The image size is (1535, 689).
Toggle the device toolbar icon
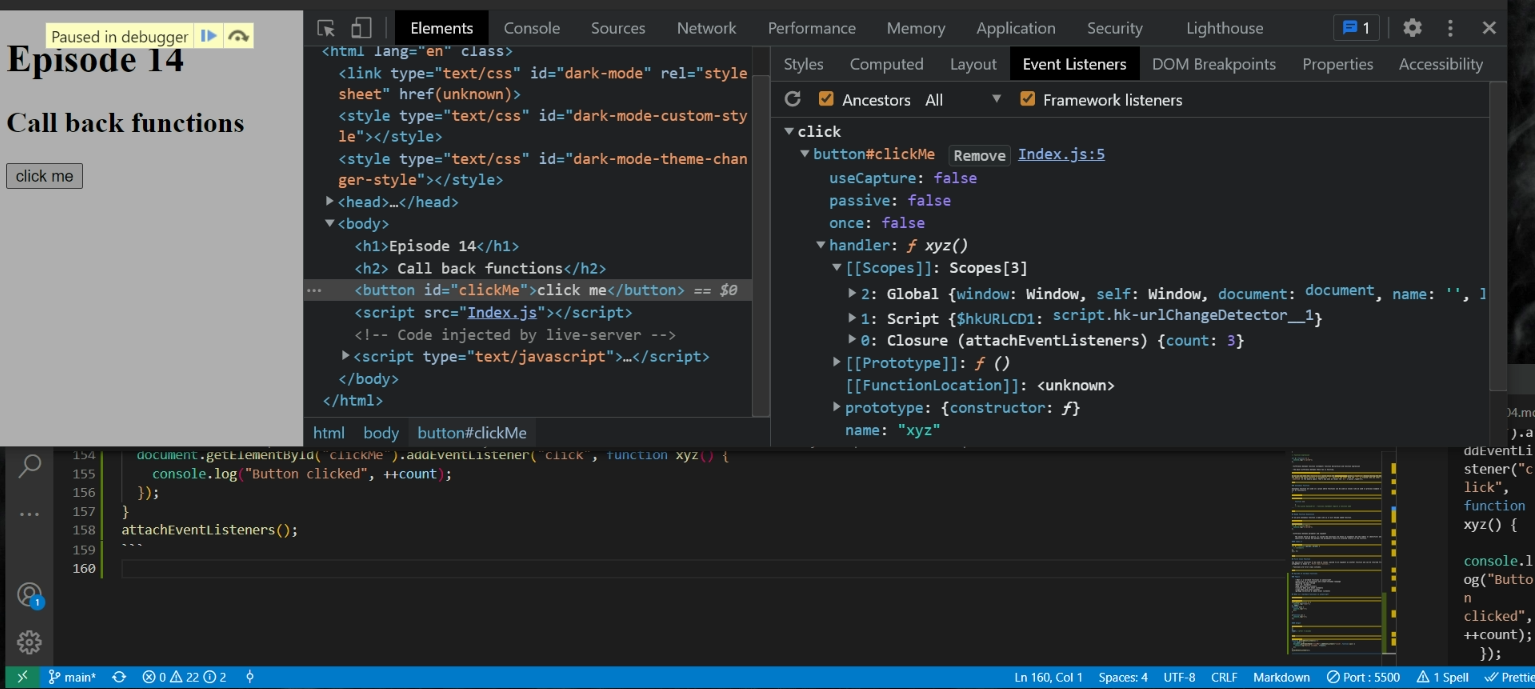[361, 28]
